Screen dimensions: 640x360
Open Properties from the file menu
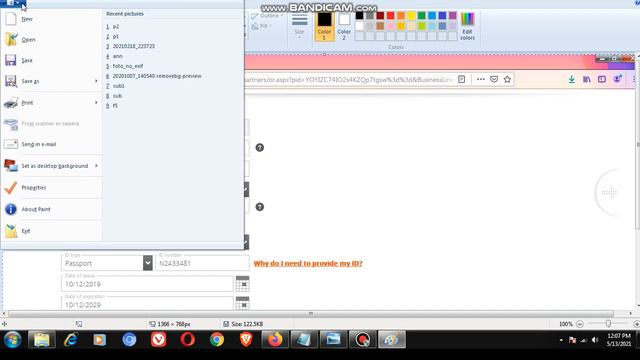[51, 188]
